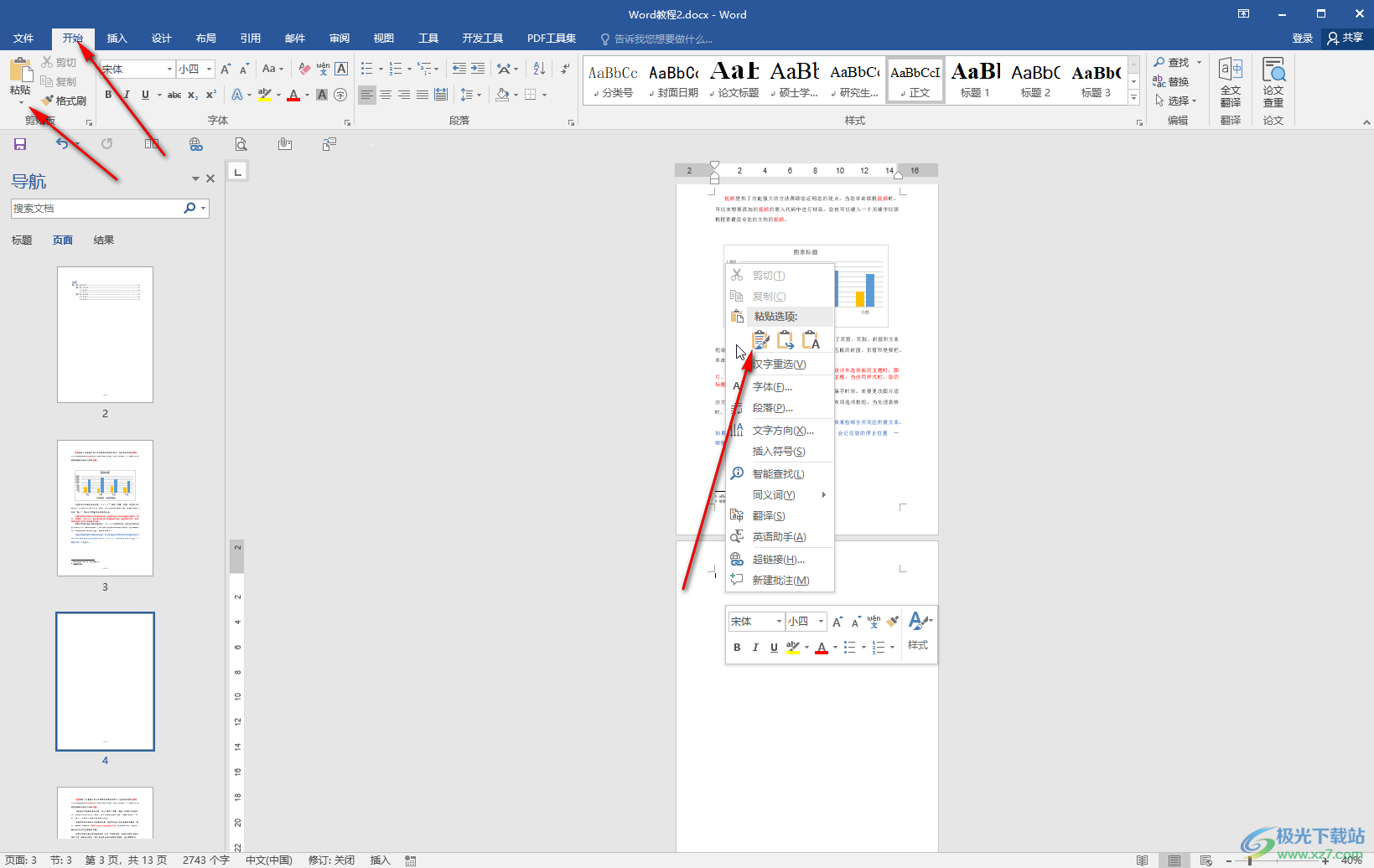The image size is (1374, 868).
Task: Toggle right alignment in the ribbon
Action: click(404, 95)
